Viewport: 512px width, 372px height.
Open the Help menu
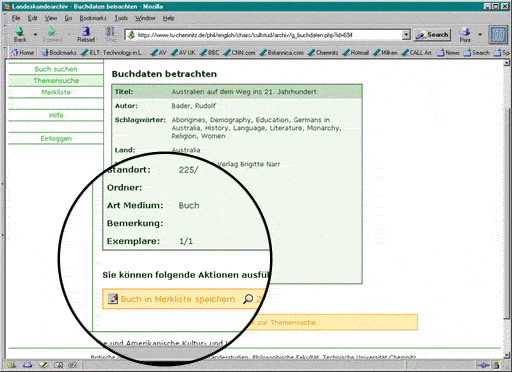coord(169,18)
